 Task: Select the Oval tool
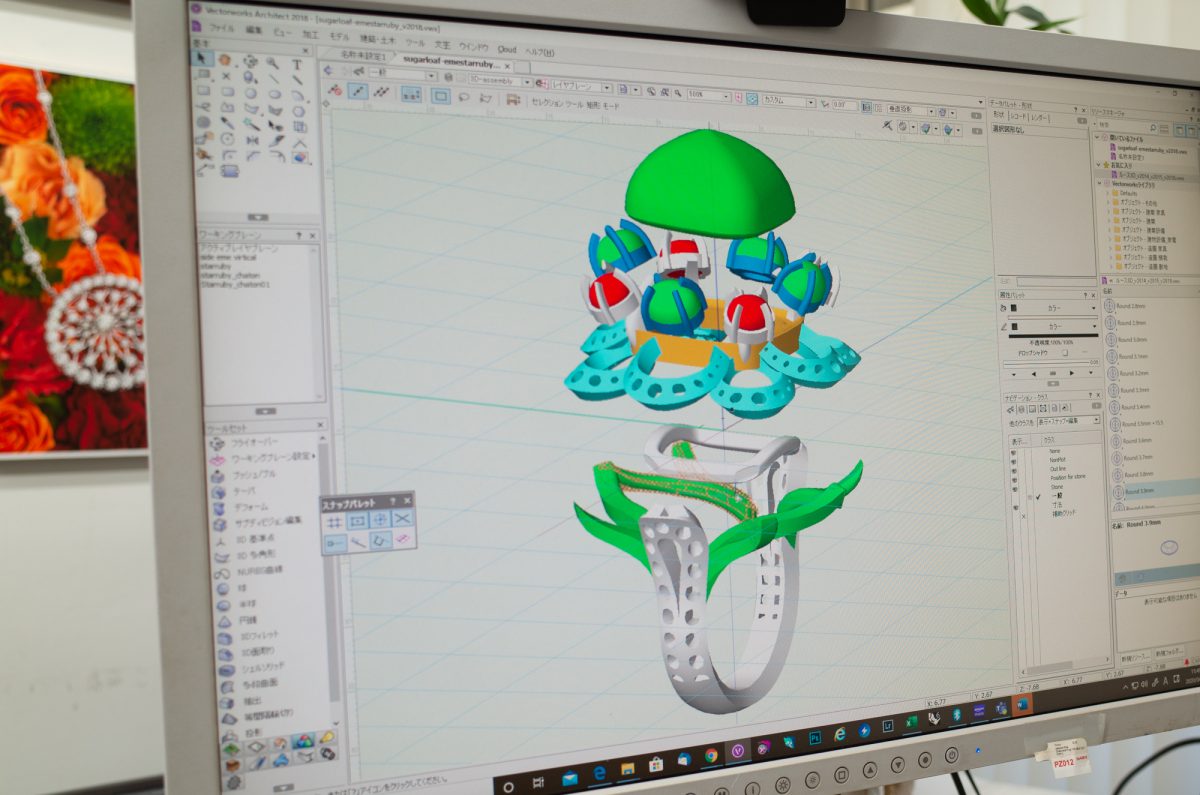point(274,95)
